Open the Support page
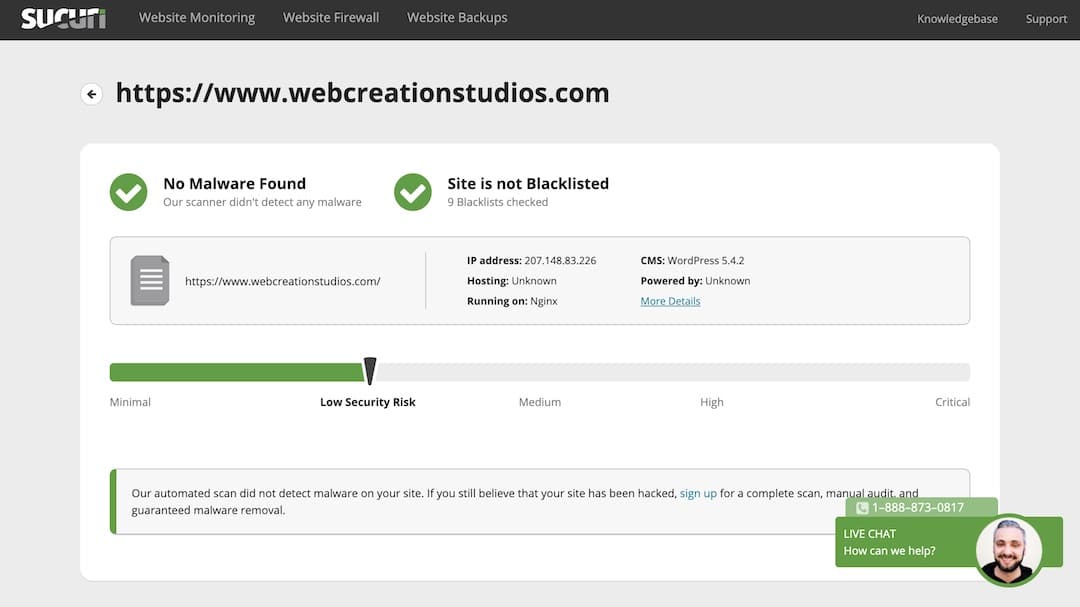1080x607 pixels. tap(1046, 19)
